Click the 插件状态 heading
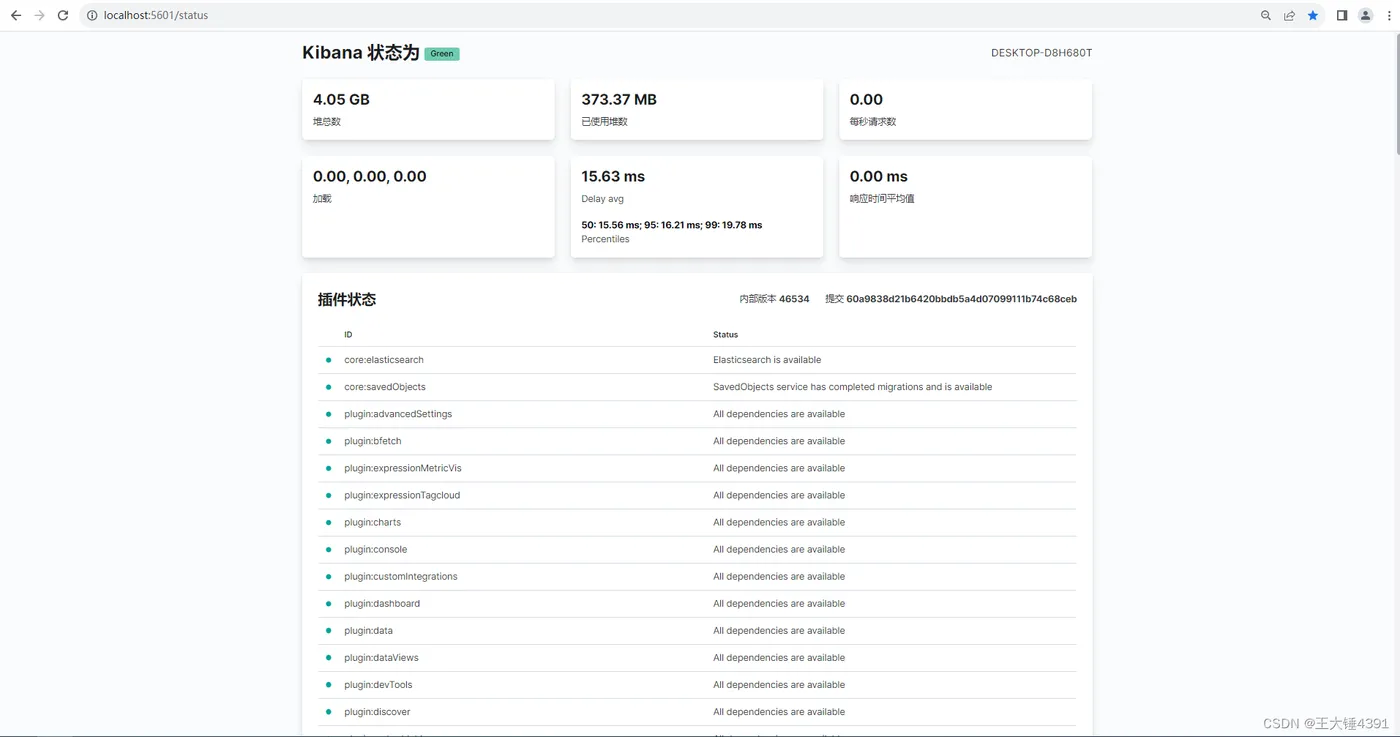This screenshot has height=737, width=1400. pyautogui.click(x=347, y=299)
